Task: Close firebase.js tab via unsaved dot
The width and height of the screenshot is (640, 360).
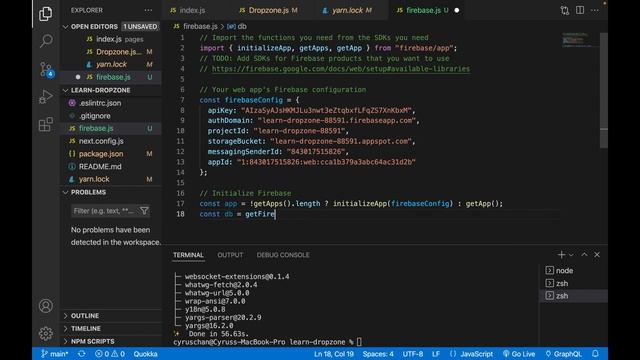Action: tap(457, 10)
